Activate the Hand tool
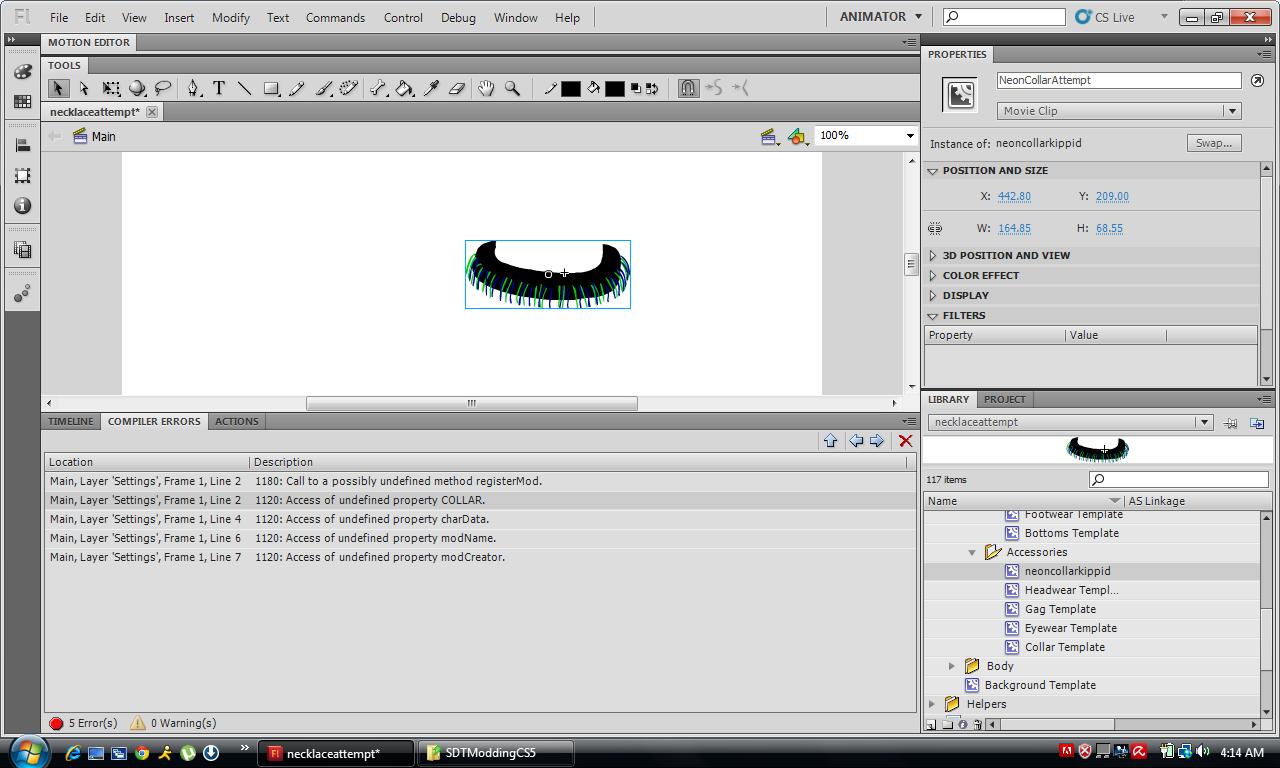This screenshot has height=768, width=1280. point(486,88)
